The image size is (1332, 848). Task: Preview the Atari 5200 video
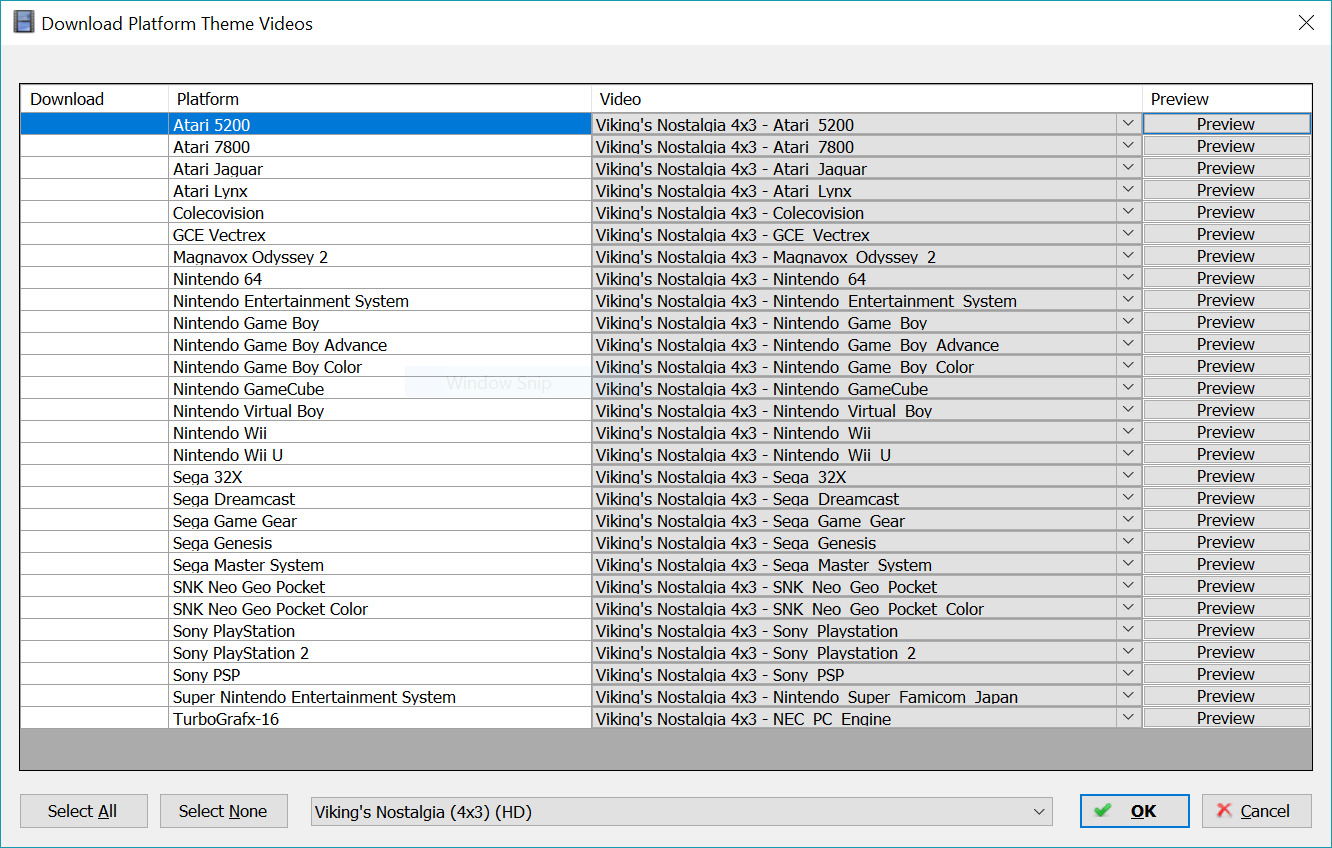(x=1226, y=124)
